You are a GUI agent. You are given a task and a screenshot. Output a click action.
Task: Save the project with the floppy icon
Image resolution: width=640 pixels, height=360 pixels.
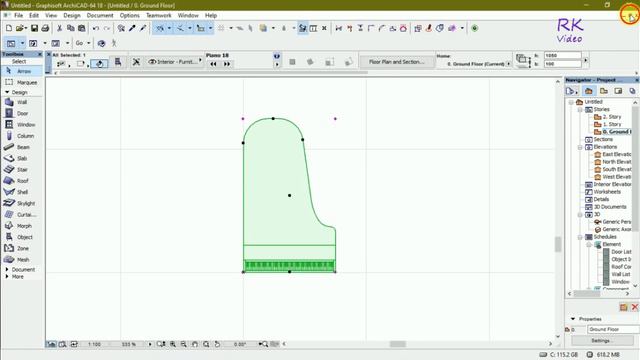[x=34, y=28]
